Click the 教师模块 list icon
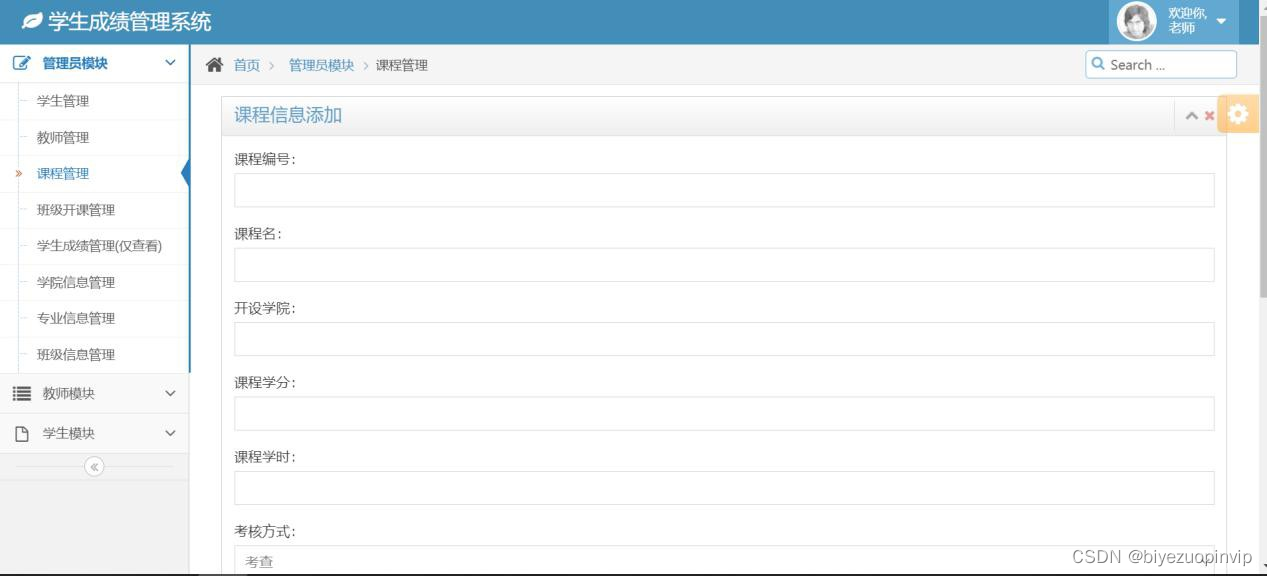This screenshot has height=576, width=1267. (22, 394)
